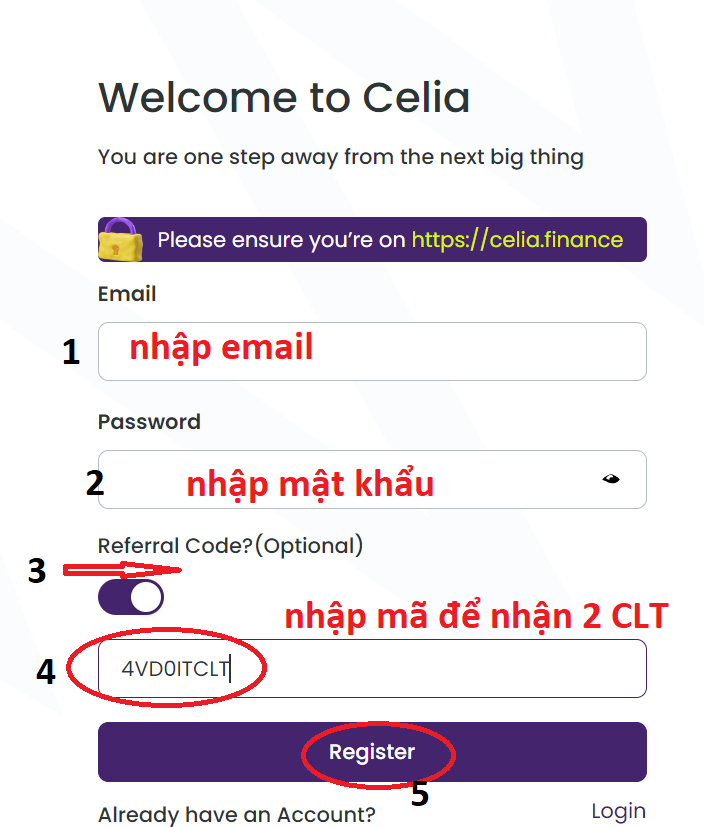704x827 pixels.
Task: Open the https://celia.finance URL in the banner
Action: (x=517, y=240)
